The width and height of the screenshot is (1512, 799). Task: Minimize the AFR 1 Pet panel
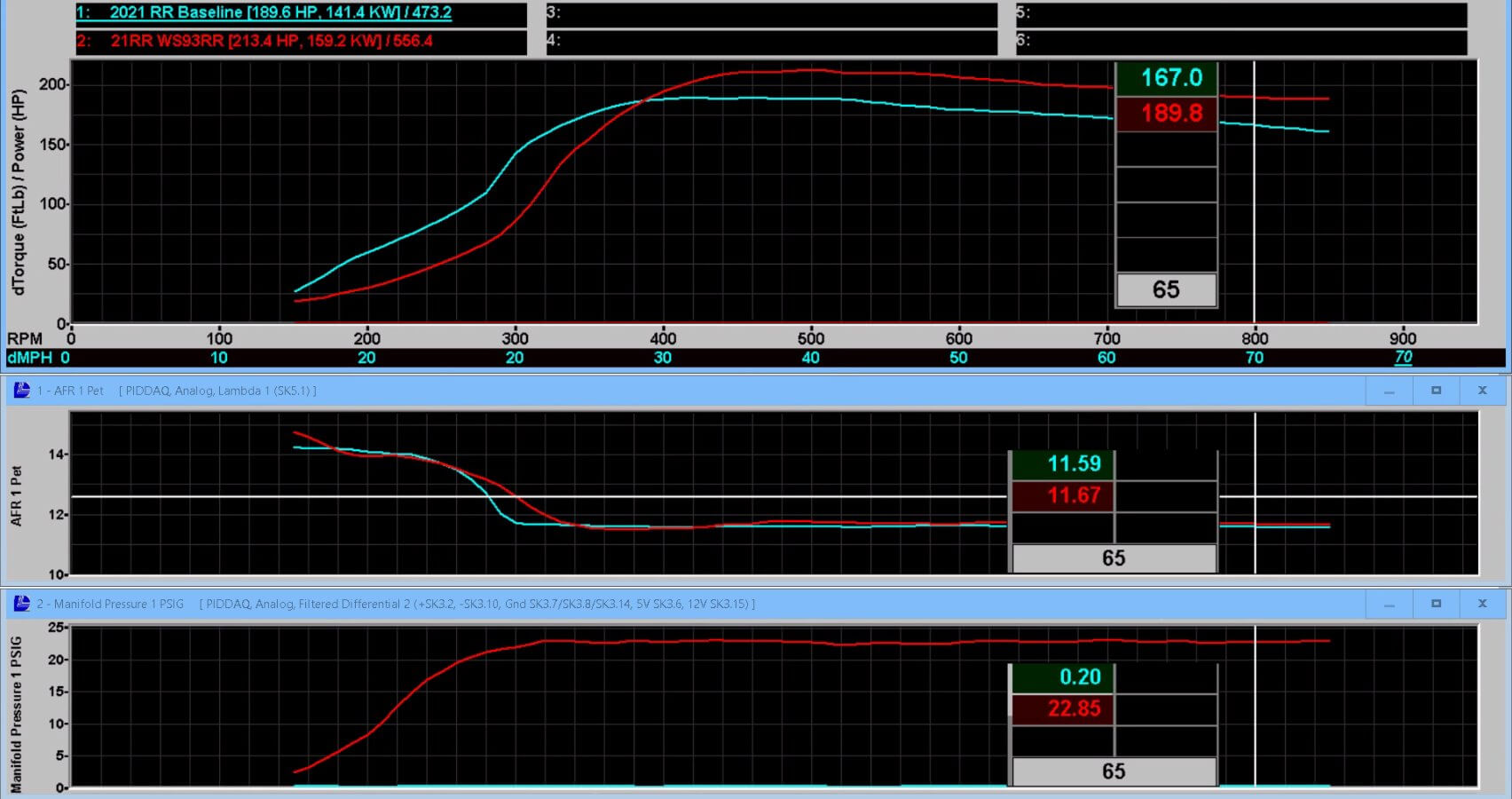pyautogui.click(x=1390, y=391)
